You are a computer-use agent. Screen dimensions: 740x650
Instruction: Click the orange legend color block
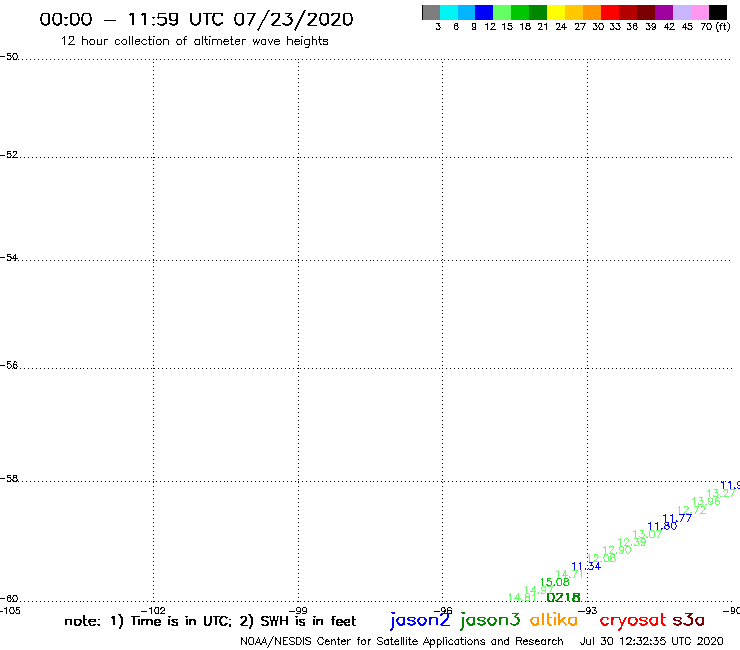click(592, 12)
